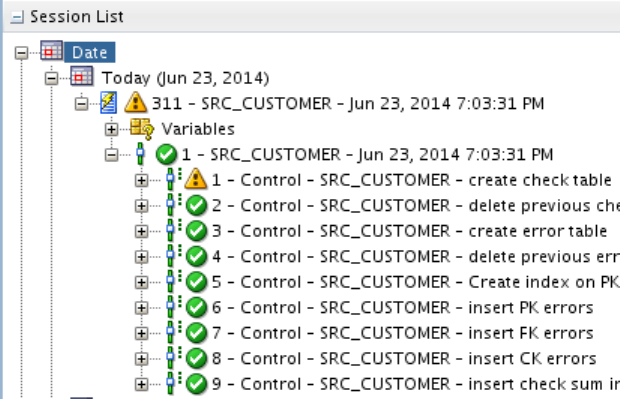Select the Session List panel title
The width and height of the screenshot is (620, 399).
(77, 17)
